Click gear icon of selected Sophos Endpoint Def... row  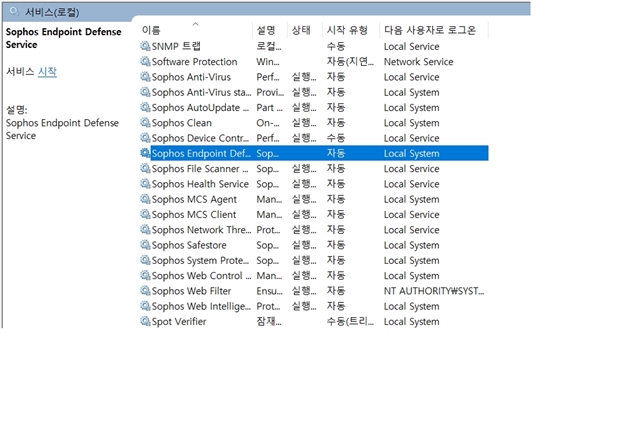tap(145, 153)
